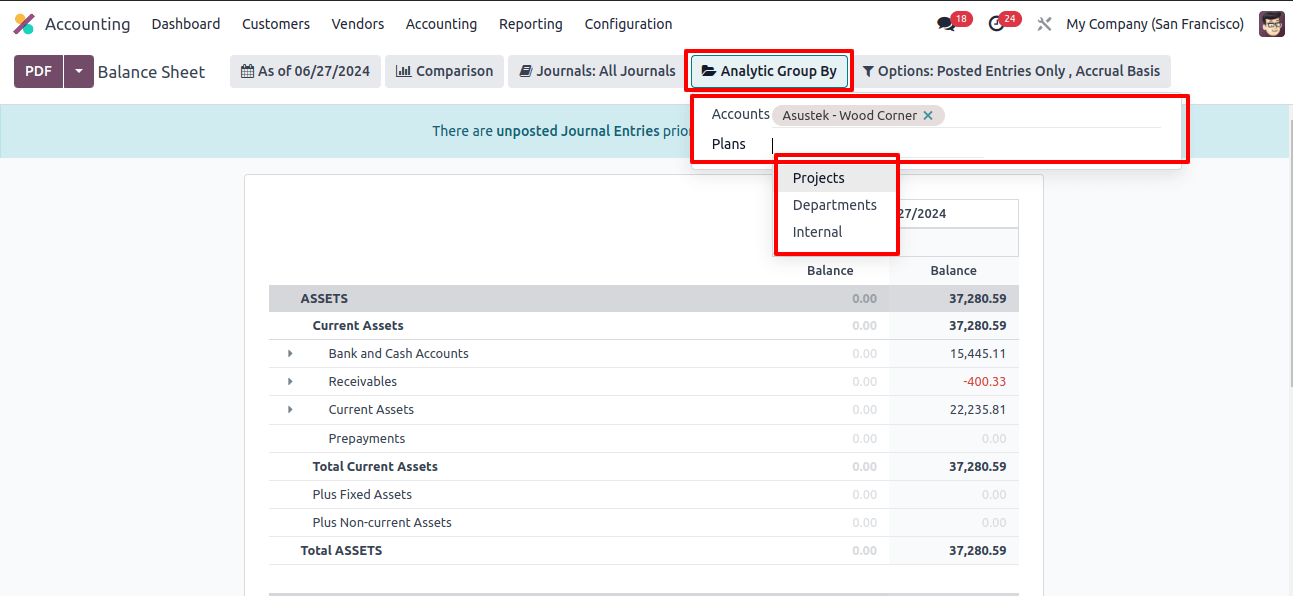Export report with PDF button
The width and height of the screenshot is (1293, 596).
coord(38,71)
